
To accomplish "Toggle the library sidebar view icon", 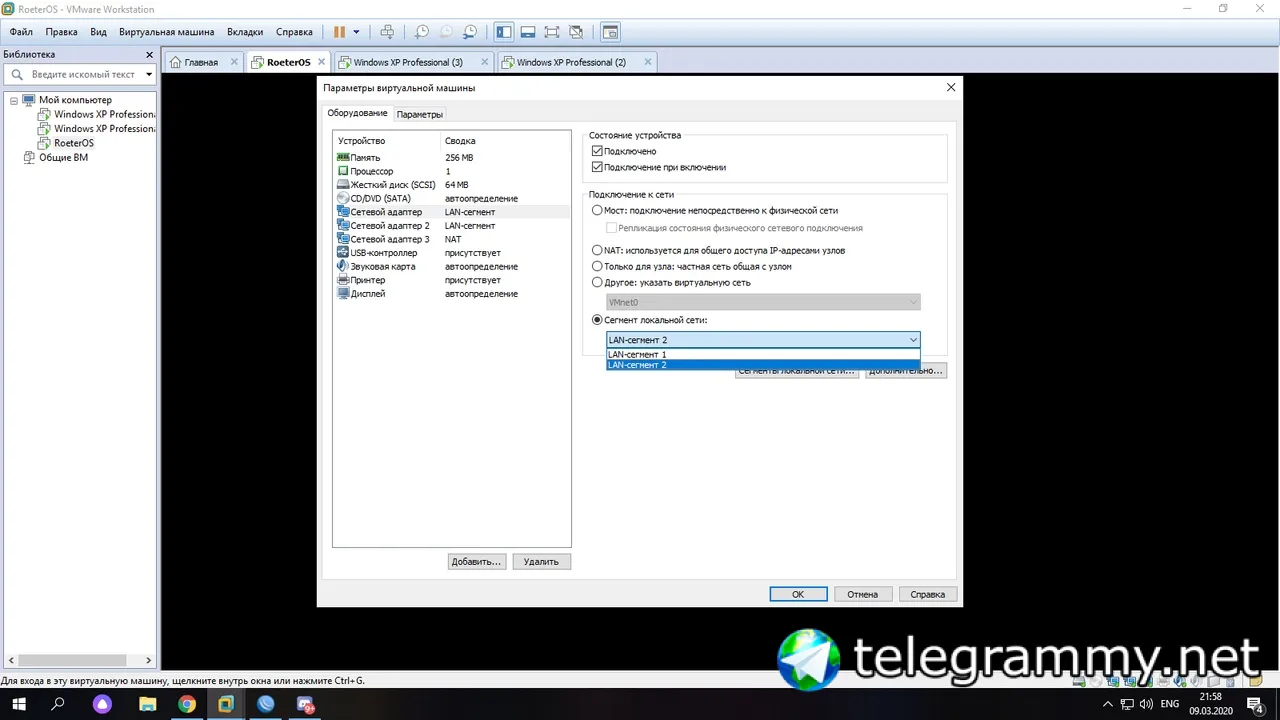I will tap(504, 32).
